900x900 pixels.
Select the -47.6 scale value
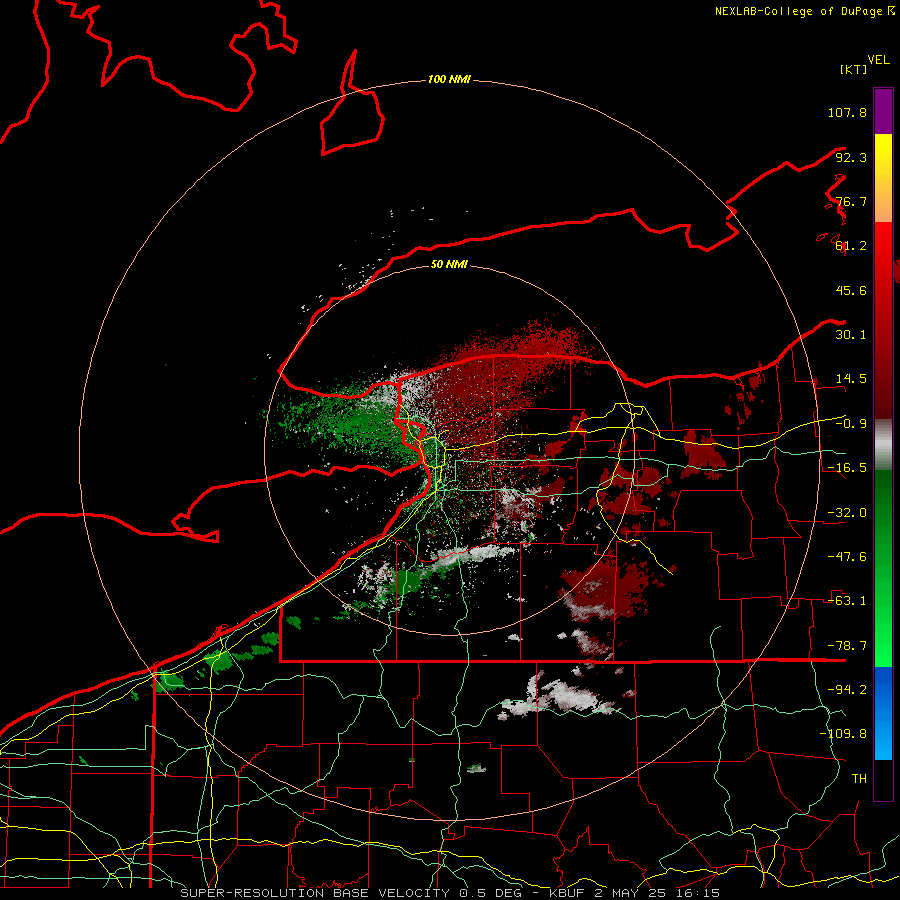(x=847, y=557)
